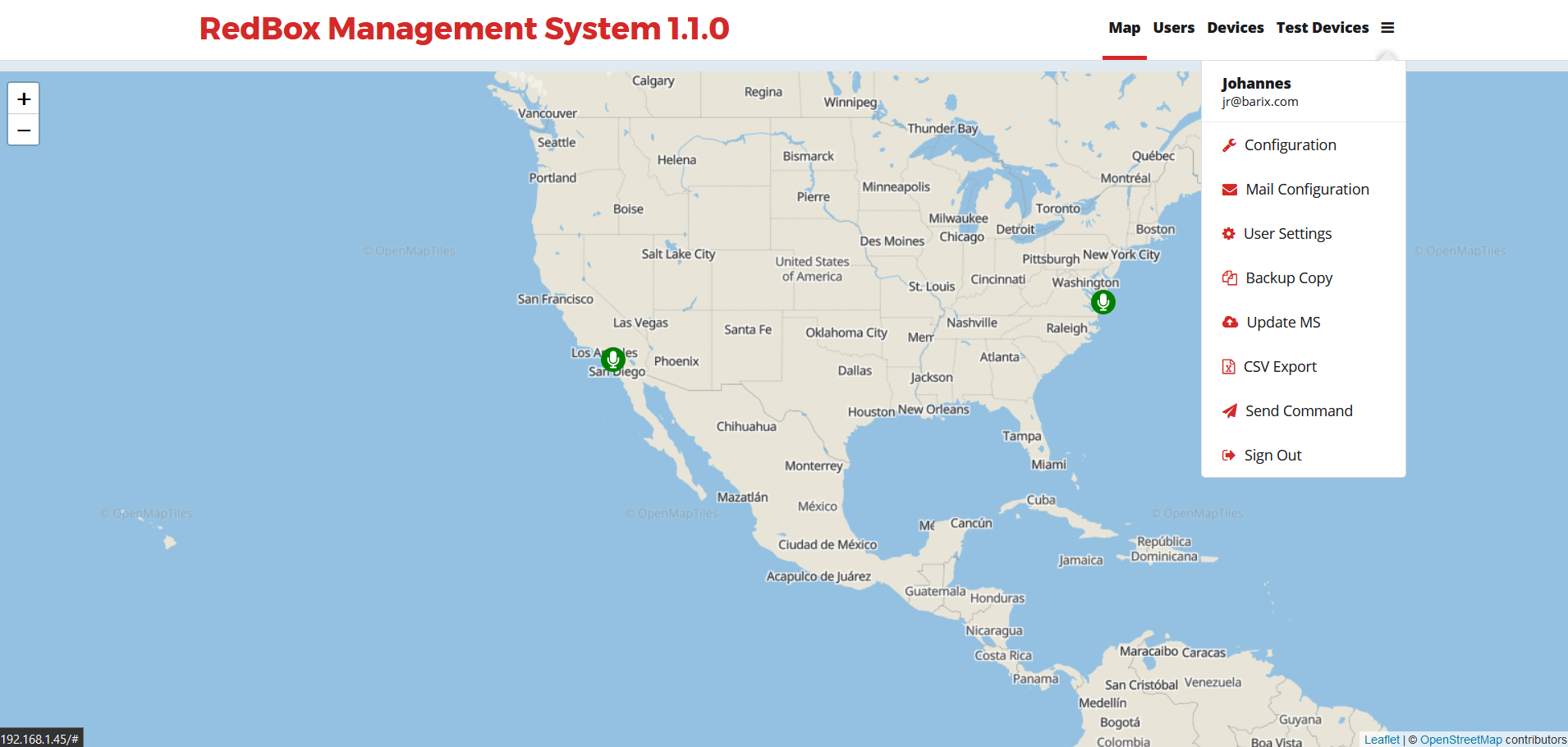Switch to the Users tab
Viewport: 1568px width, 747px height.
pos(1173,28)
